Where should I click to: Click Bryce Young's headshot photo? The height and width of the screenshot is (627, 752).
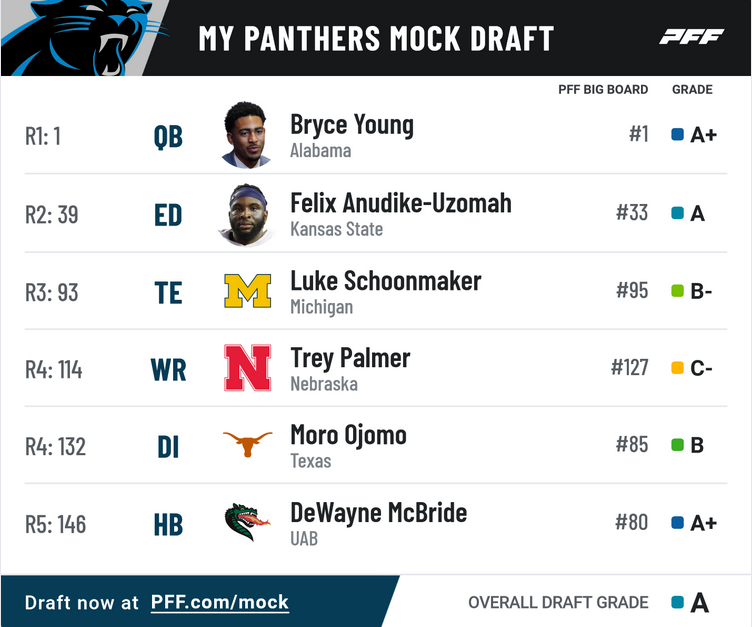tap(246, 135)
